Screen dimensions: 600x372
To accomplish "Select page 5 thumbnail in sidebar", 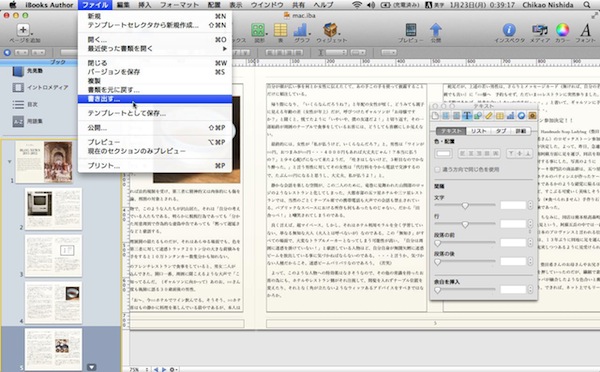I will click(53, 349).
